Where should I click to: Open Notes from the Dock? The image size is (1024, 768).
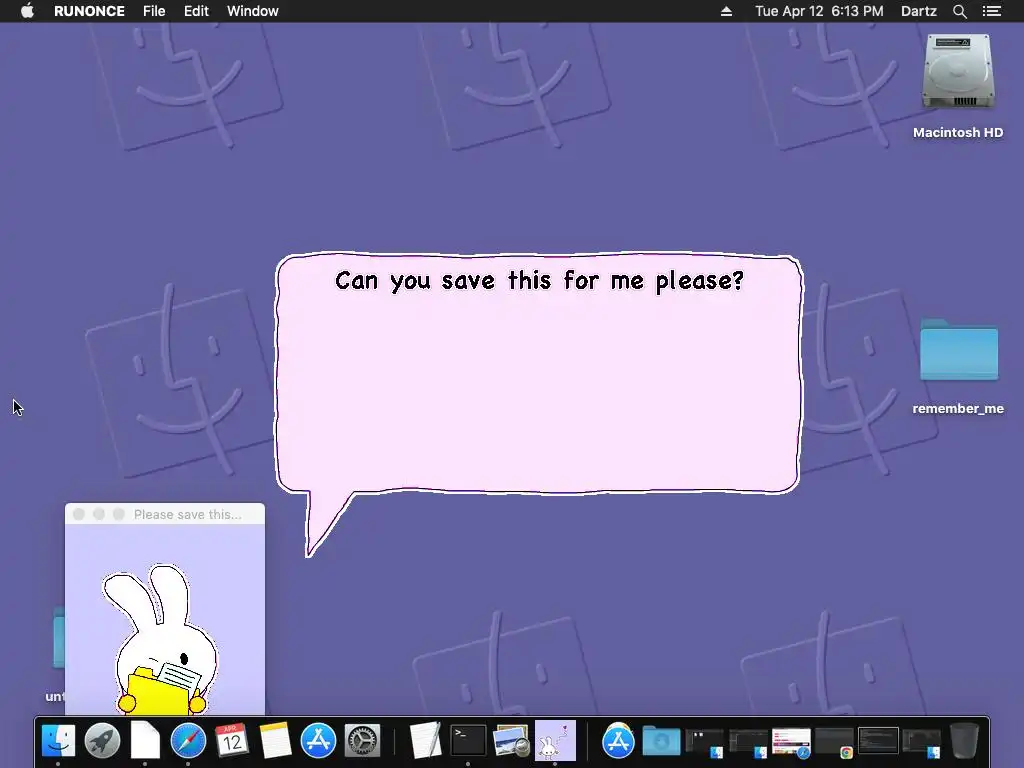point(275,741)
